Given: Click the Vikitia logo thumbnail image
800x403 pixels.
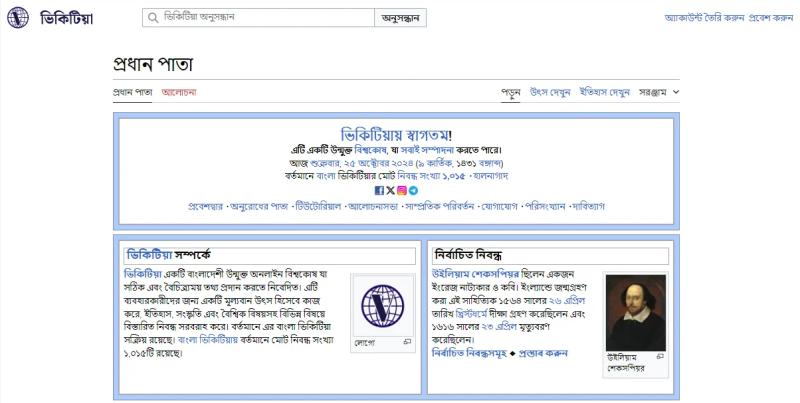Looking at the screenshot, I should [x=383, y=306].
